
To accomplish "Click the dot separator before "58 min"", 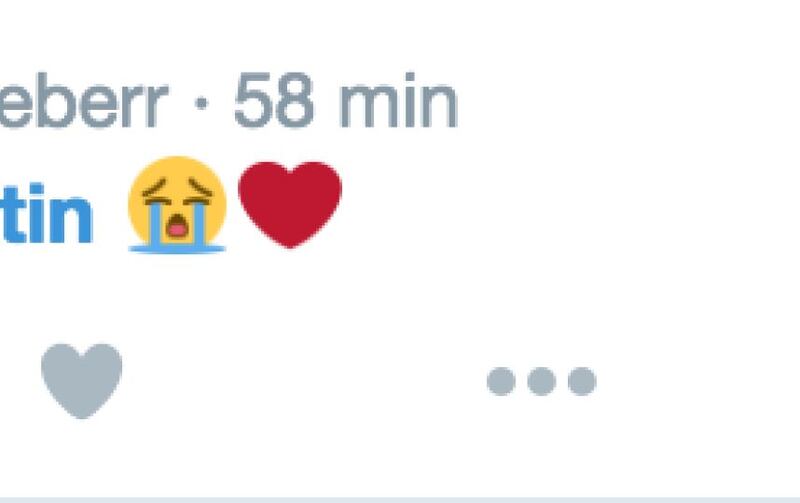I will coord(202,104).
